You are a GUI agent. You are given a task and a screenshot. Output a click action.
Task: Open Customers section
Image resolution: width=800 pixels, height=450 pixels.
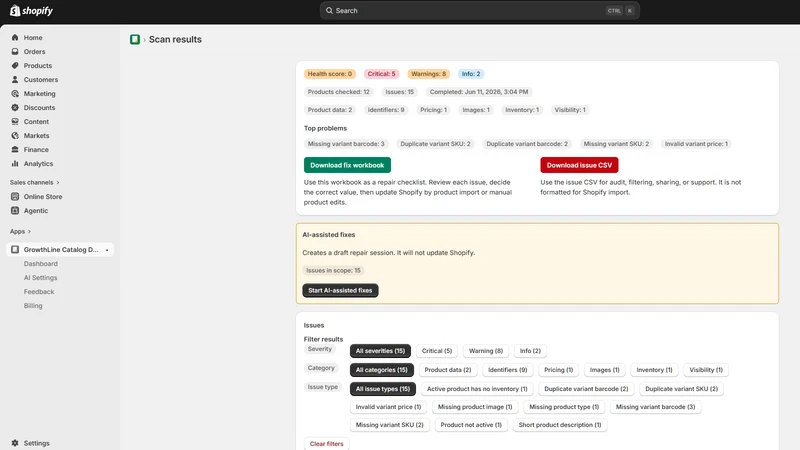[41, 80]
